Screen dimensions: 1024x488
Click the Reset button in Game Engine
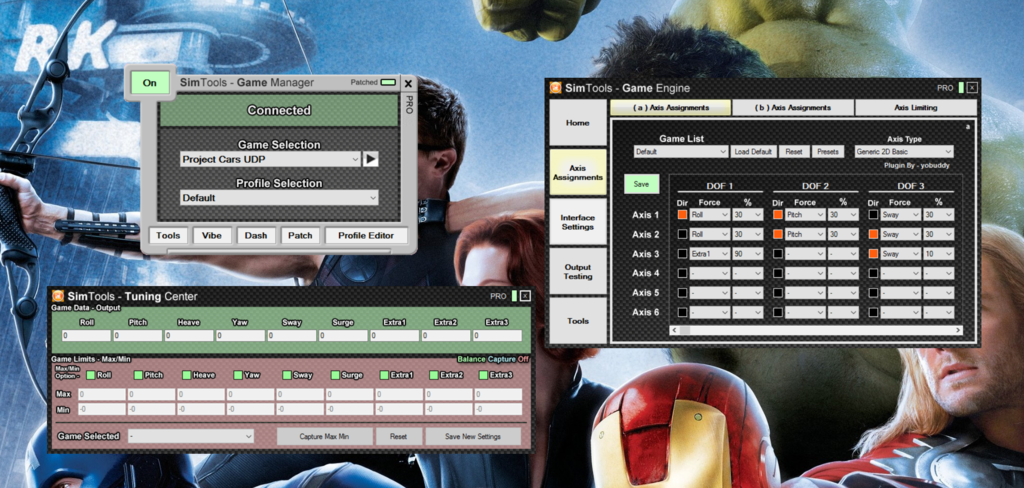pyautogui.click(x=793, y=152)
